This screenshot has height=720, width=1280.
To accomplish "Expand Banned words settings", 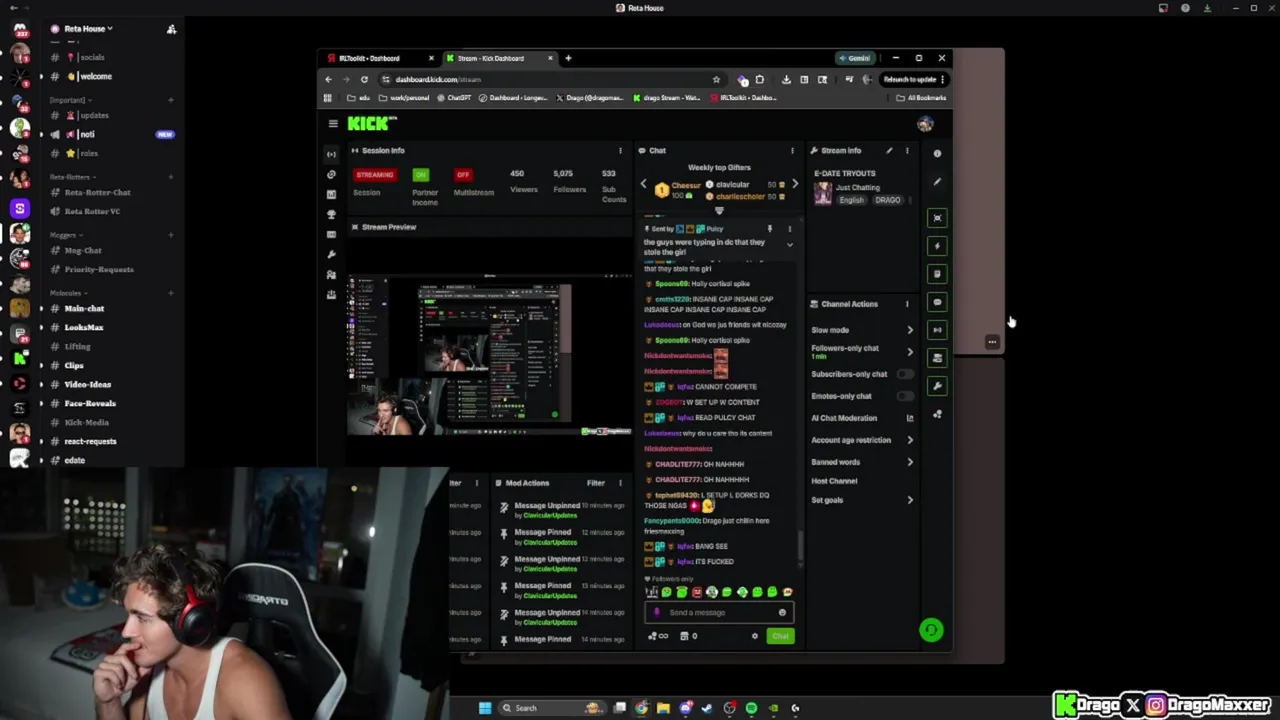I will coord(910,462).
